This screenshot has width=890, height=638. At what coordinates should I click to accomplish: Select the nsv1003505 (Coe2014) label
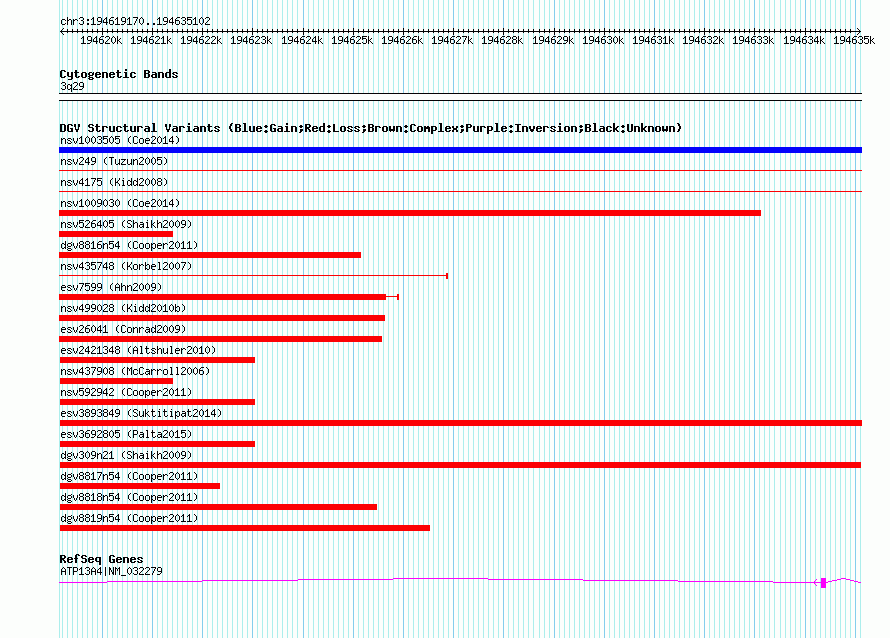pos(120,140)
